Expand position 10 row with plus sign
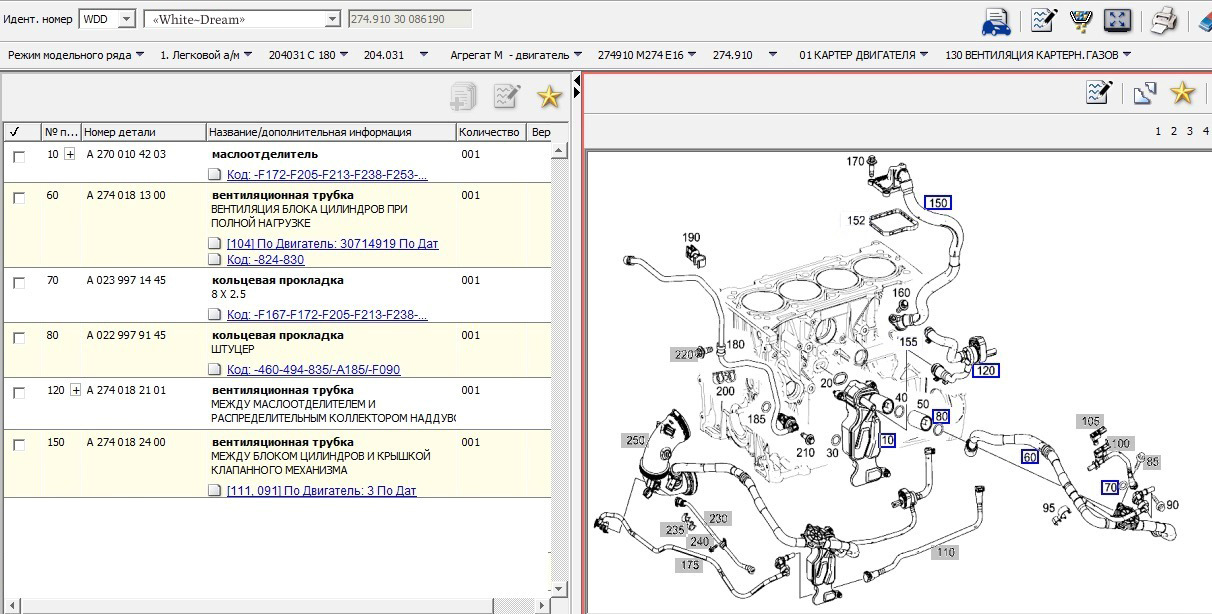Screen dimensions: 1212x614 [x=70, y=154]
